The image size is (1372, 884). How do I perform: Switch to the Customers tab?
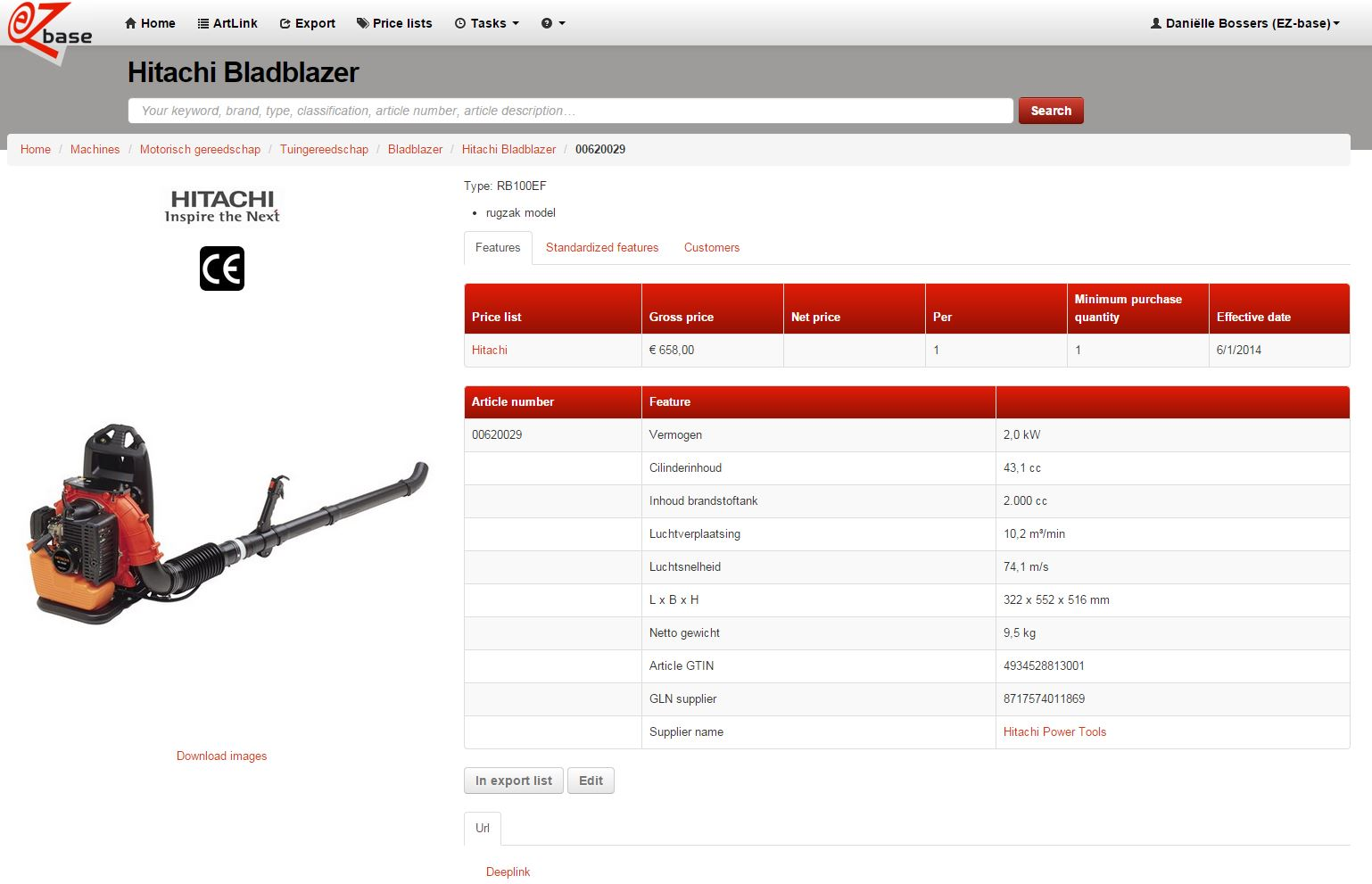pyautogui.click(x=712, y=247)
